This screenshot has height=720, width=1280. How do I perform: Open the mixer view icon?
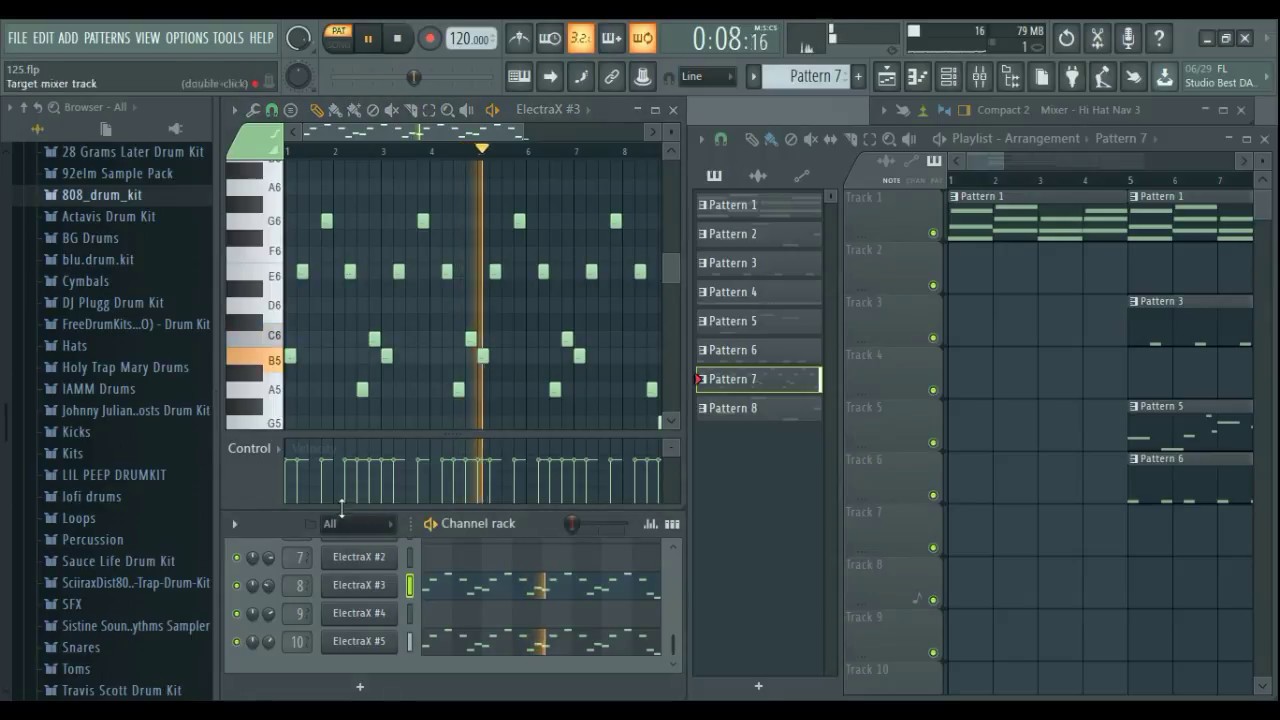tap(979, 76)
